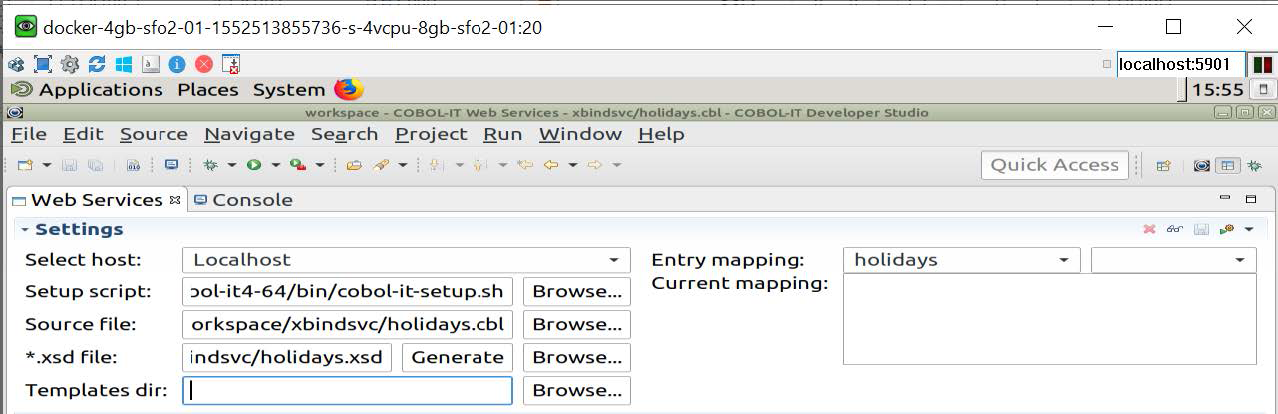
Task: Click the Templates dir input field
Action: (347, 390)
